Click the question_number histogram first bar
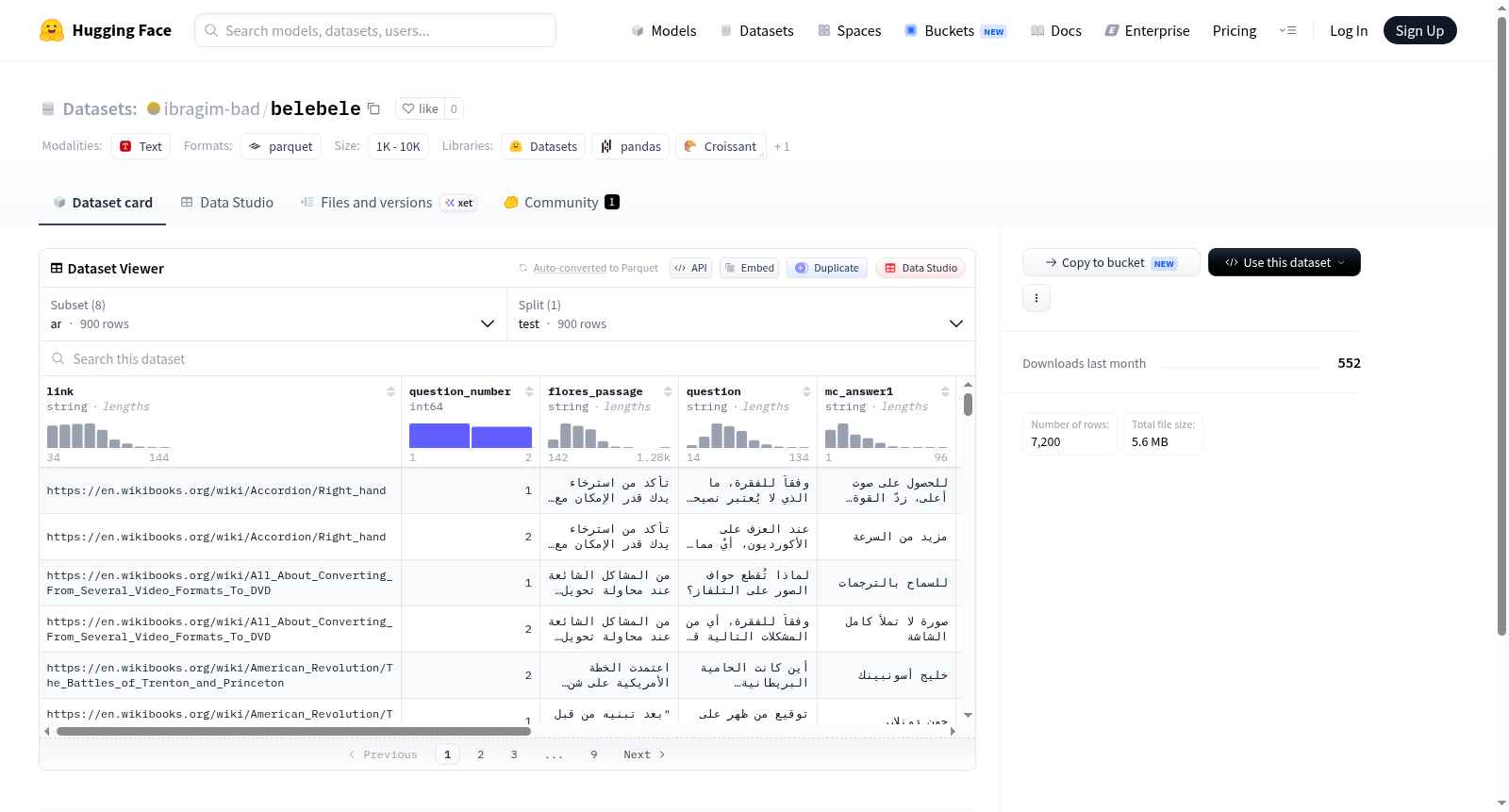 click(x=439, y=436)
